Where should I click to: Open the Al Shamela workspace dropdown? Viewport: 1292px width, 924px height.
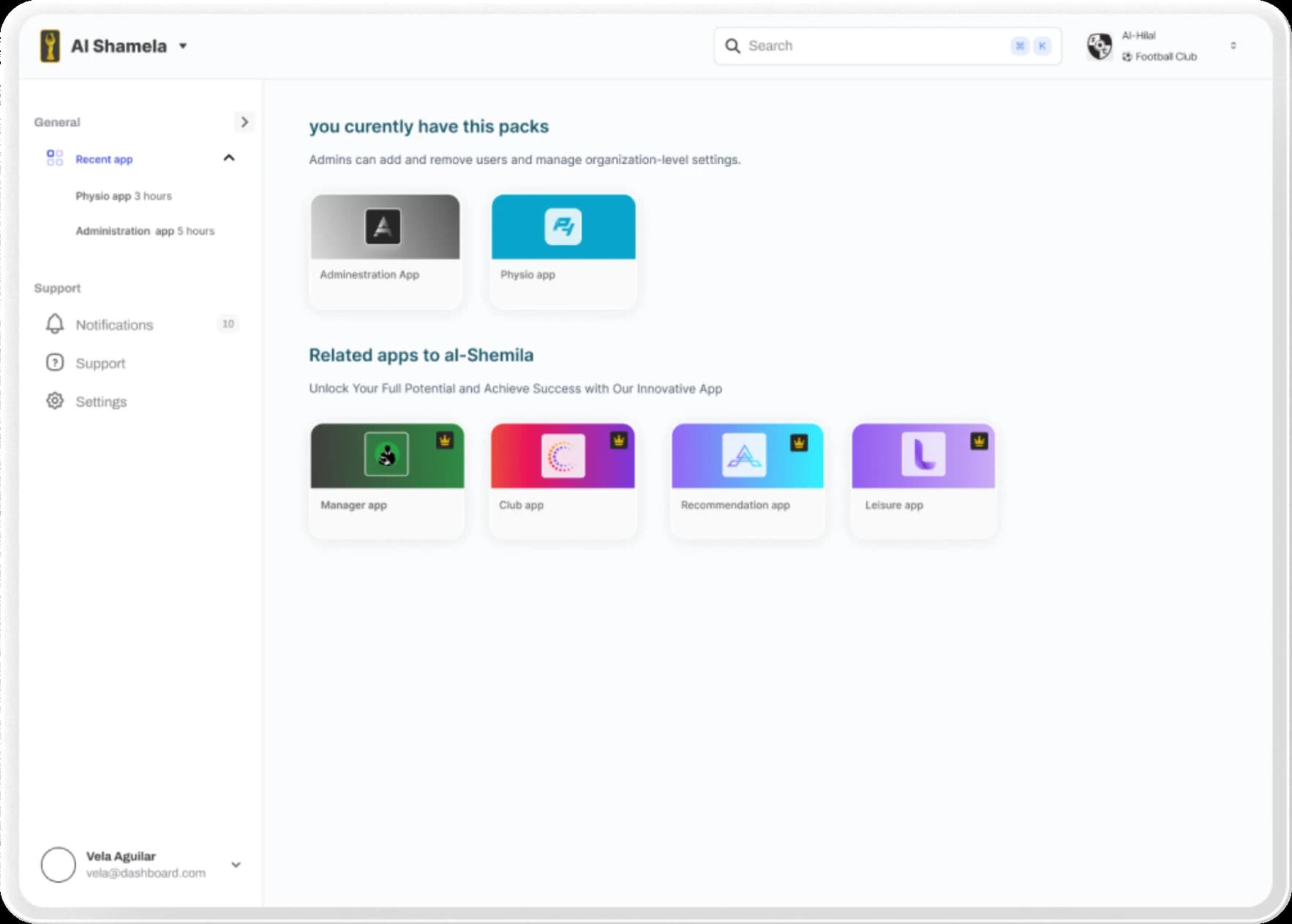(x=183, y=46)
